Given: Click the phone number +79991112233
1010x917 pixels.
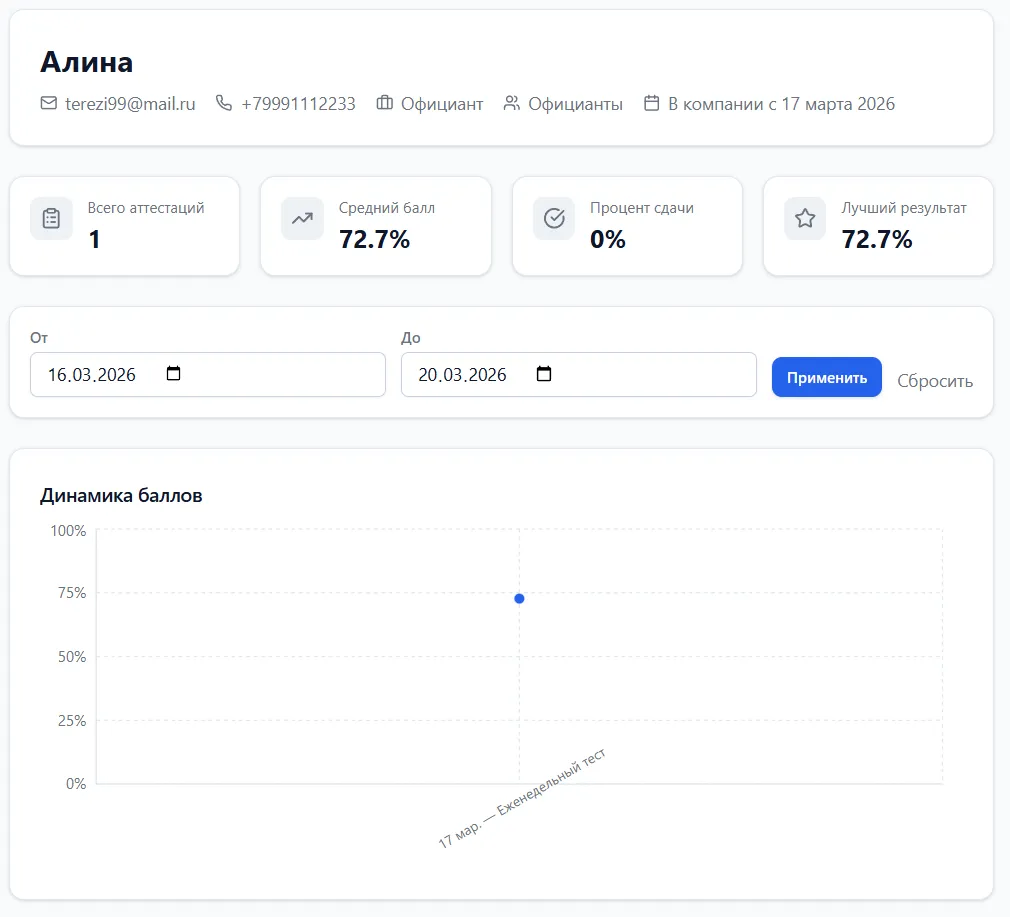Looking at the screenshot, I should 298,104.
